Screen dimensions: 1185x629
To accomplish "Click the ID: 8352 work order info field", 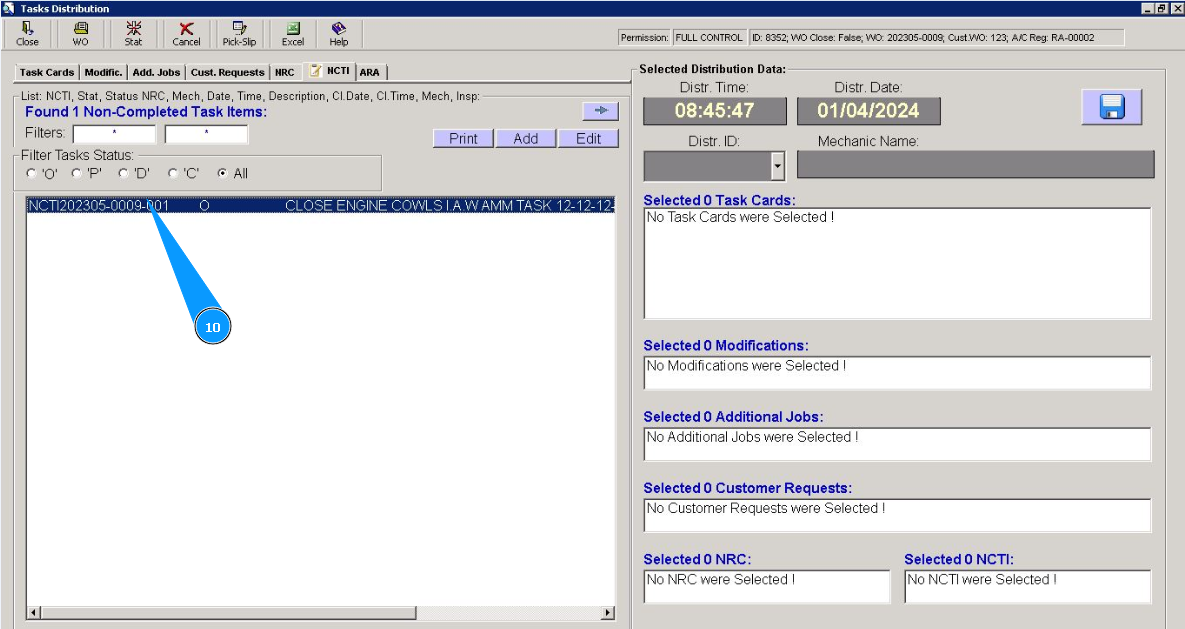I will (x=936, y=38).
